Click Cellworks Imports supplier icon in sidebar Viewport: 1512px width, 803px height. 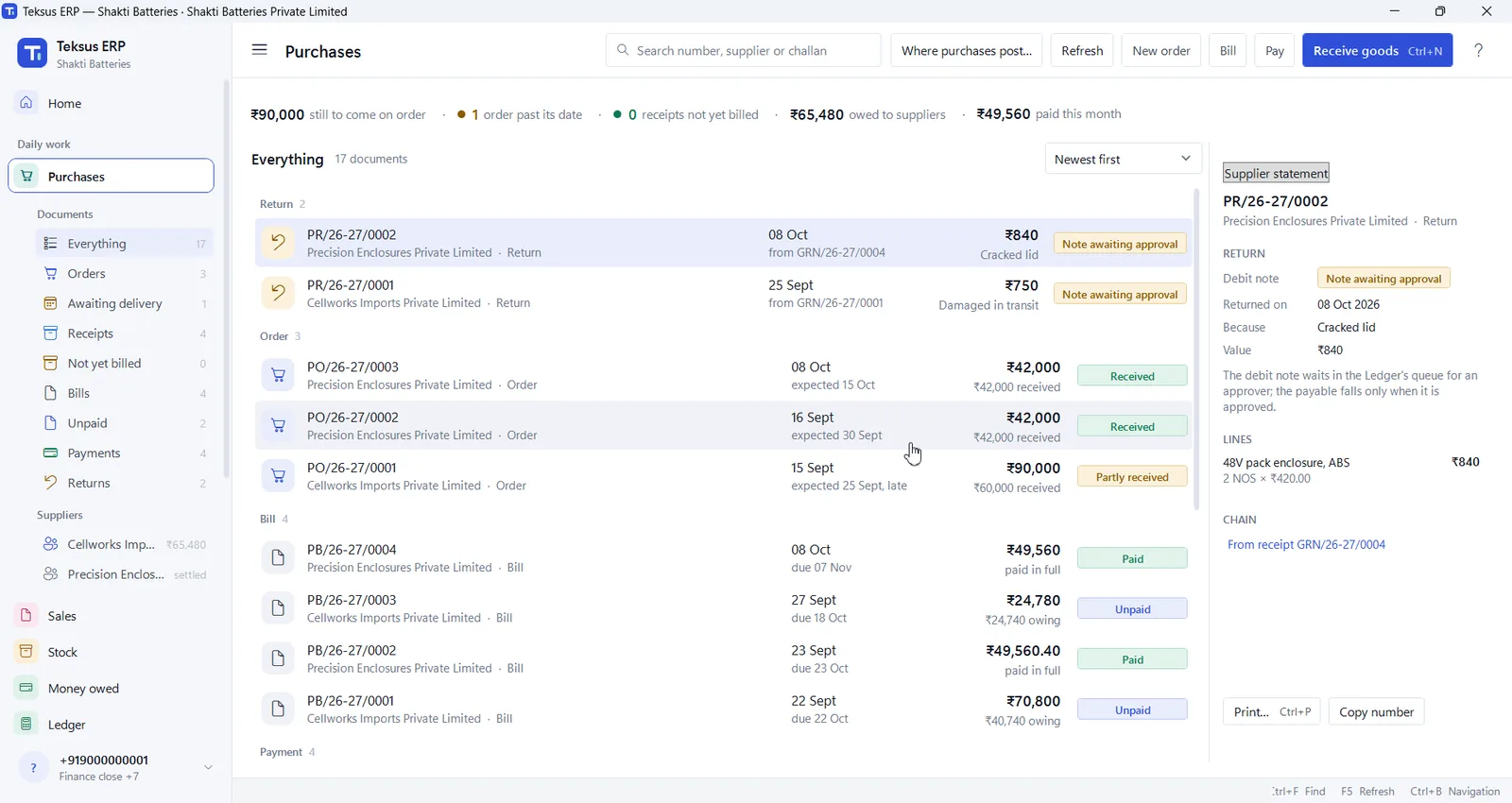pos(51,544)
